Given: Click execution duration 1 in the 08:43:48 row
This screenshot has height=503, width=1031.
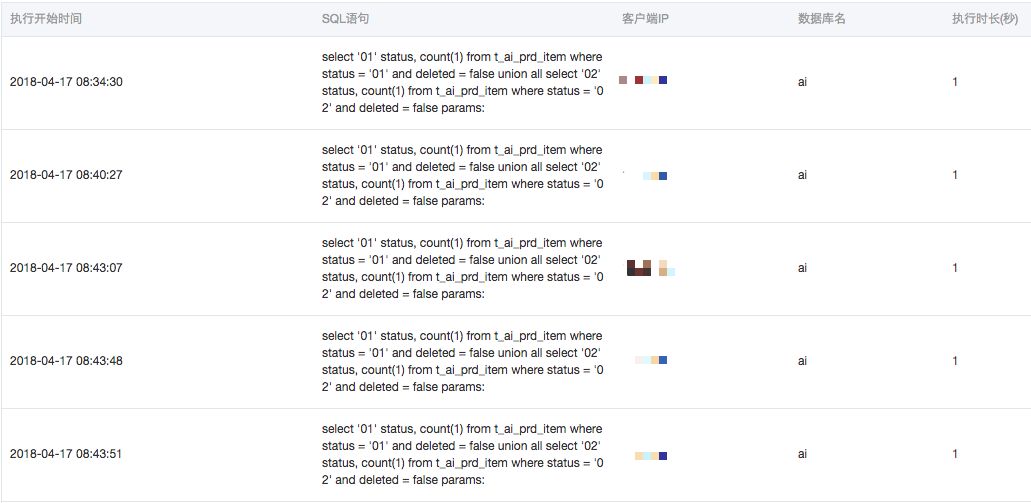Looking at the screenshot, I should [x=955, y=361].
